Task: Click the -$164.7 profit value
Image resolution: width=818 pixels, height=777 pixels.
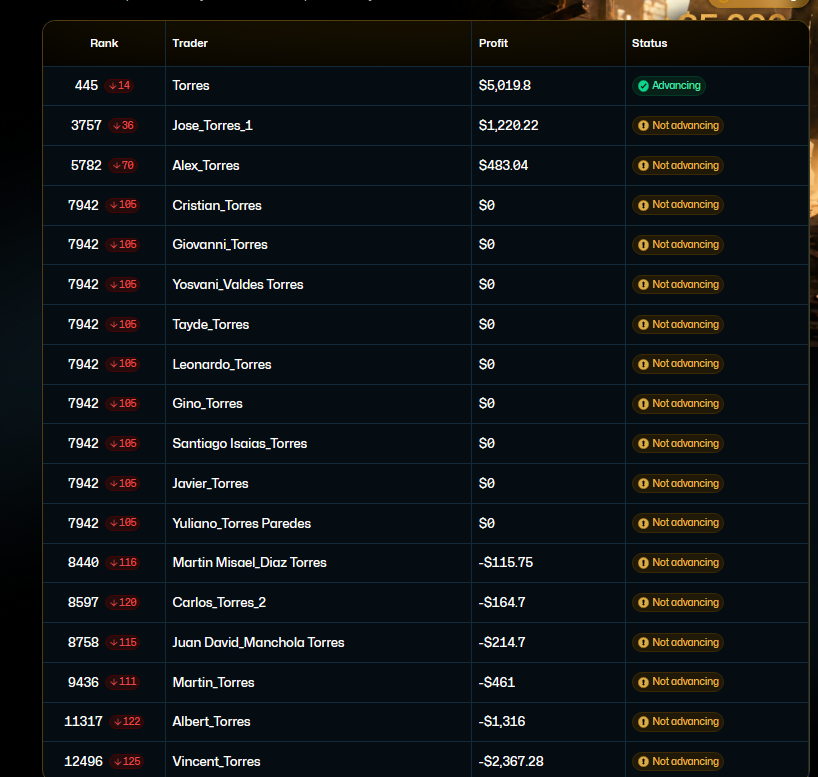Action: [x=502, y=602]
